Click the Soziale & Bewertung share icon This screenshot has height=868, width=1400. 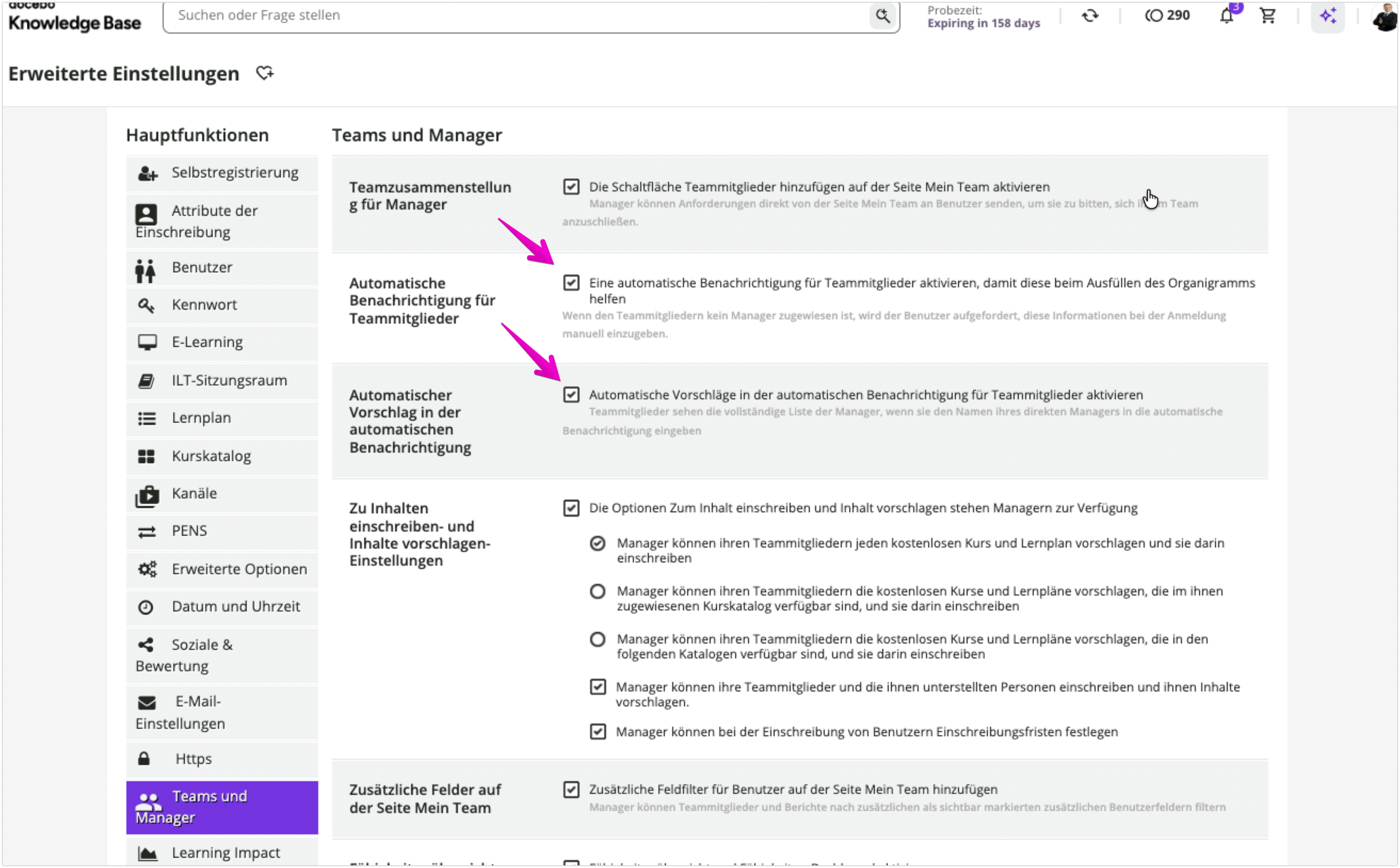[x=146, y=645]
